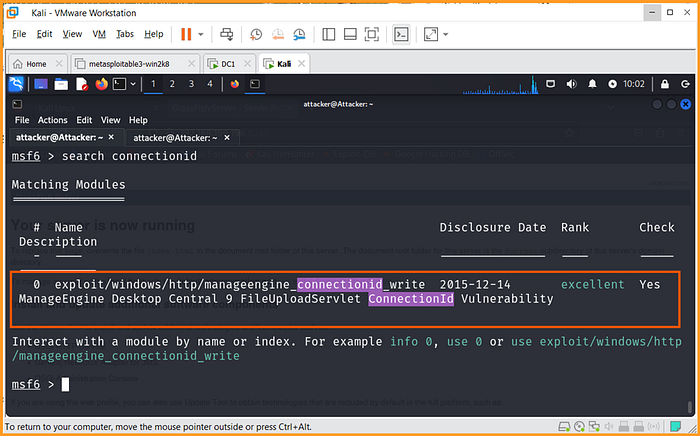This screenshot has height=436, width=700.
Task: Revert the VM to its previous snapshot
Action: (x=278, y=34)
